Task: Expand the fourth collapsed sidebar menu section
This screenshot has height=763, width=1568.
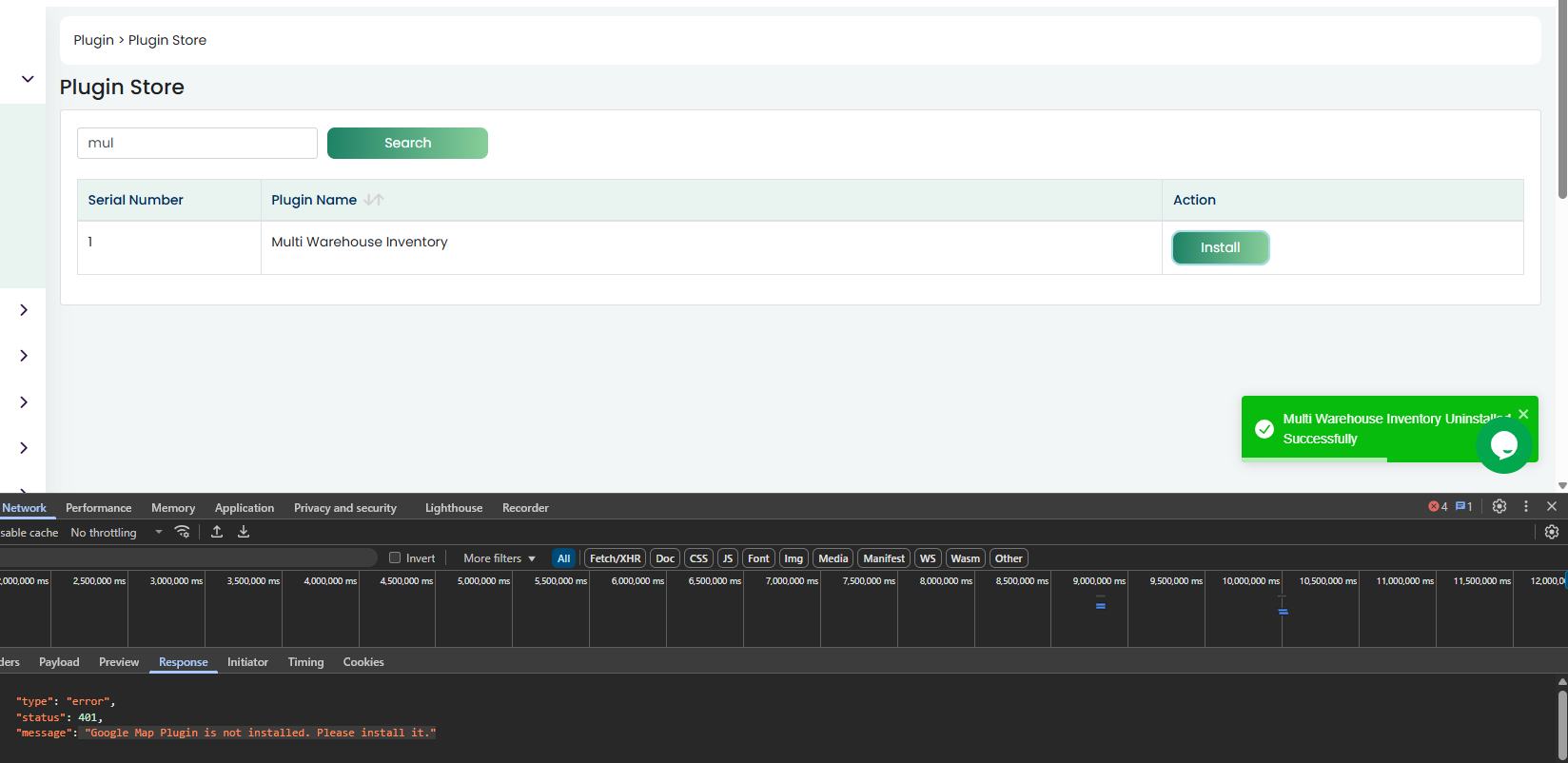Action: 24,448
